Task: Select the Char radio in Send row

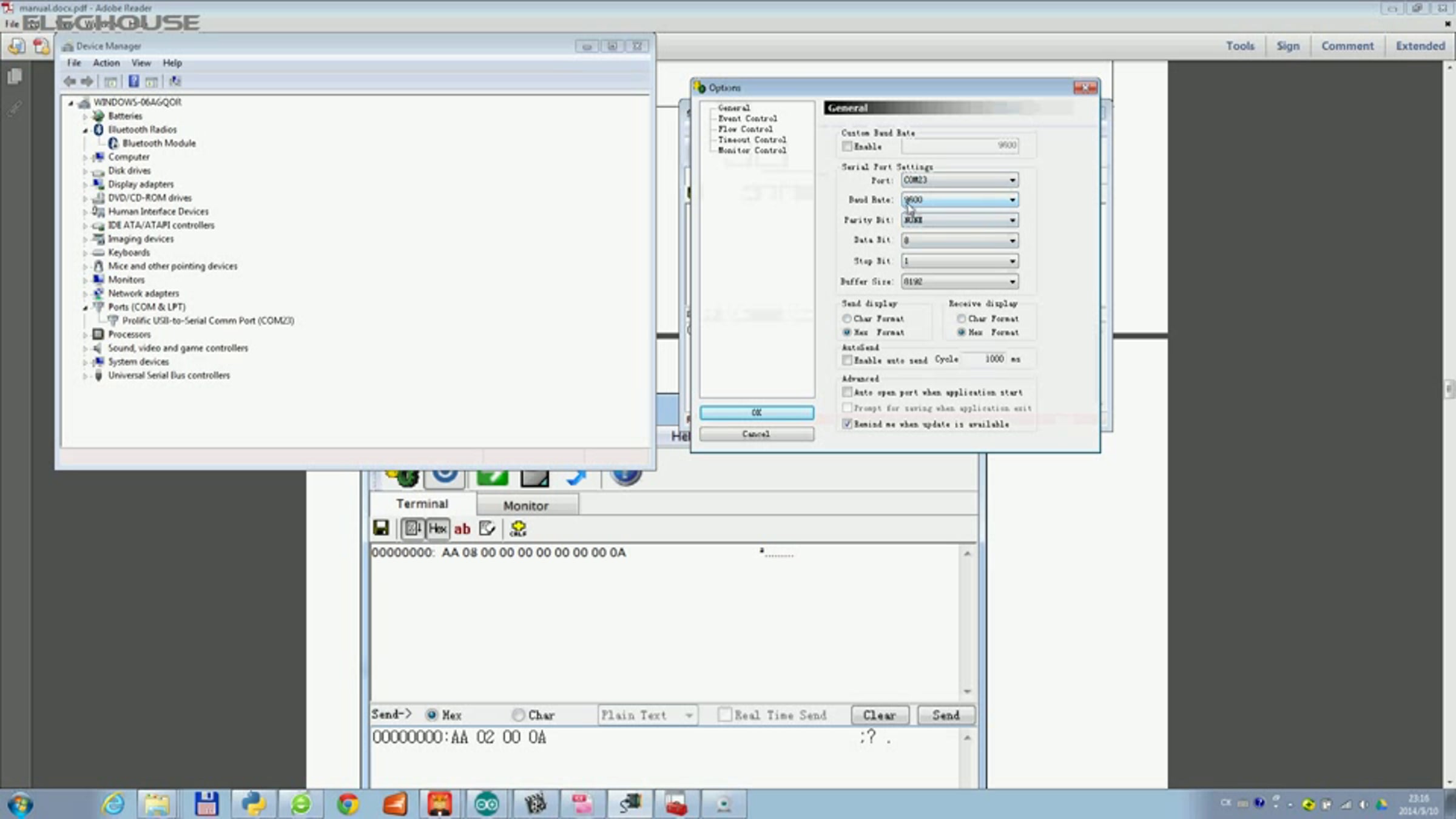Action: point(518,715)
